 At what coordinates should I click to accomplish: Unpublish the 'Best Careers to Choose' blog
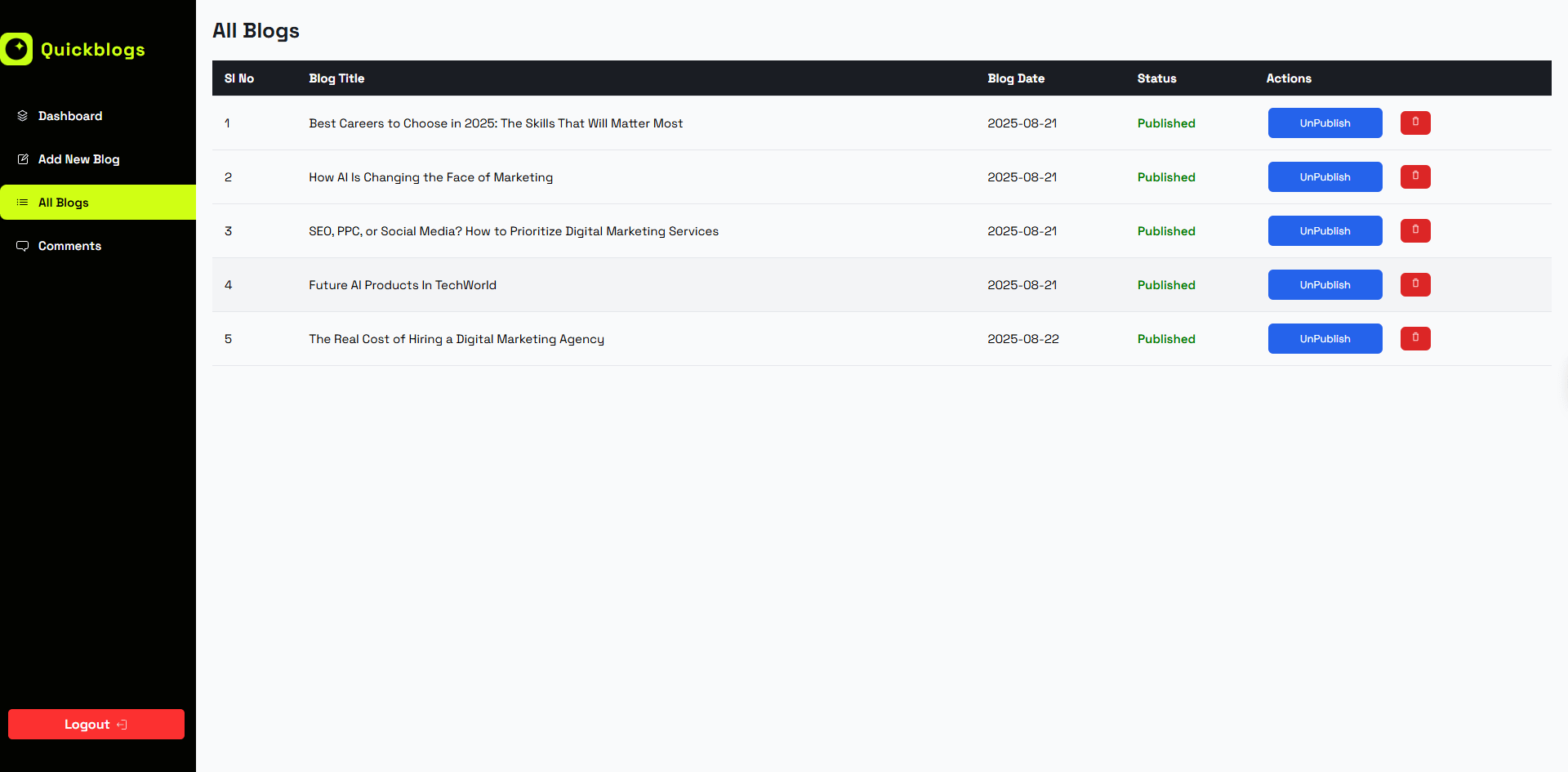(1325, 123)
